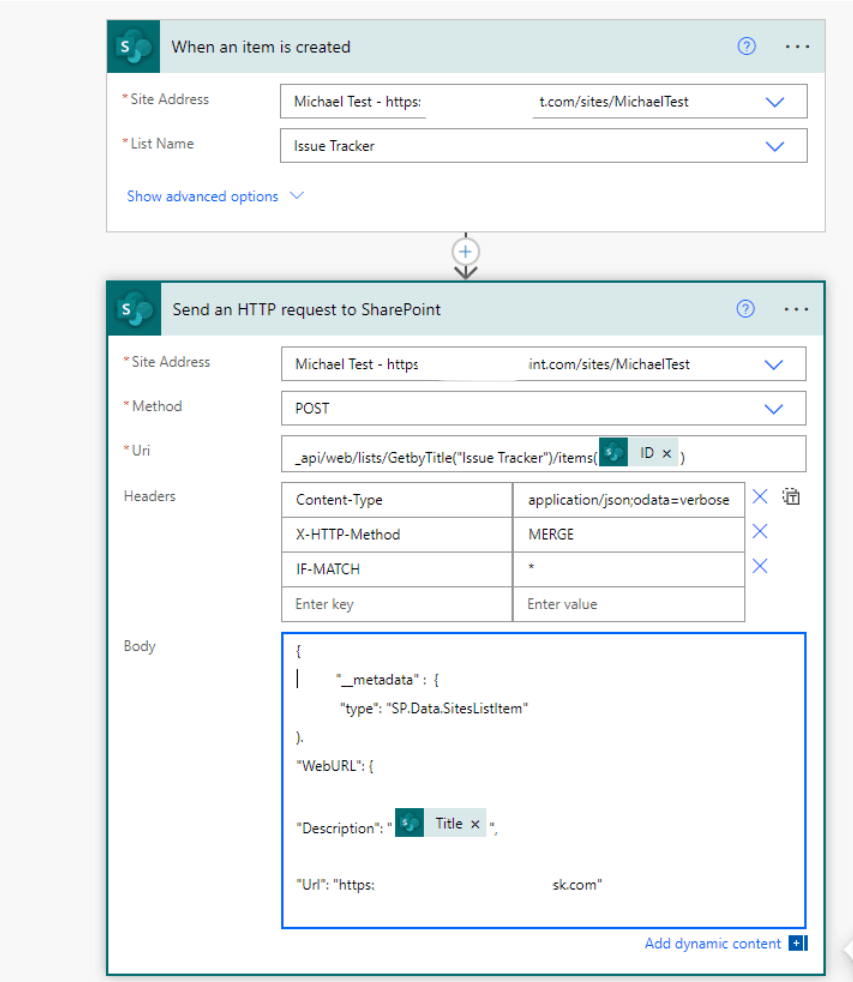
Task: Click the 'When an item is created' title
Action: pyautogui.click(x=261, y=47)
